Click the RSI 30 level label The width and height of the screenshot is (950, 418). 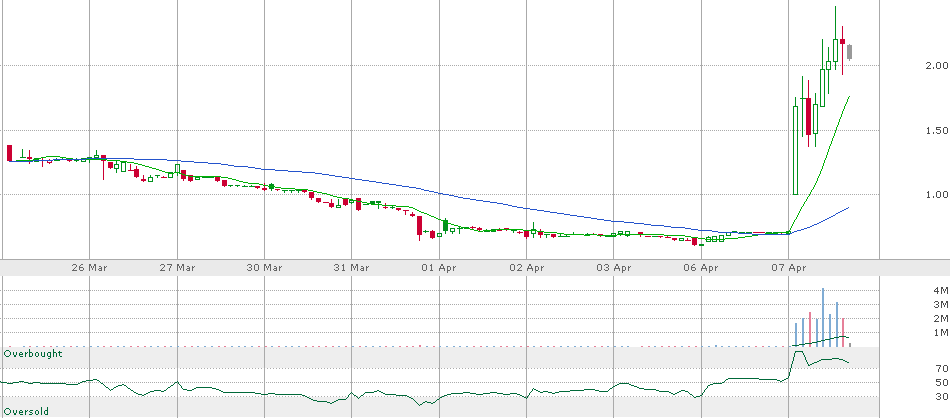pyautogui.click(x=941, y=396)
